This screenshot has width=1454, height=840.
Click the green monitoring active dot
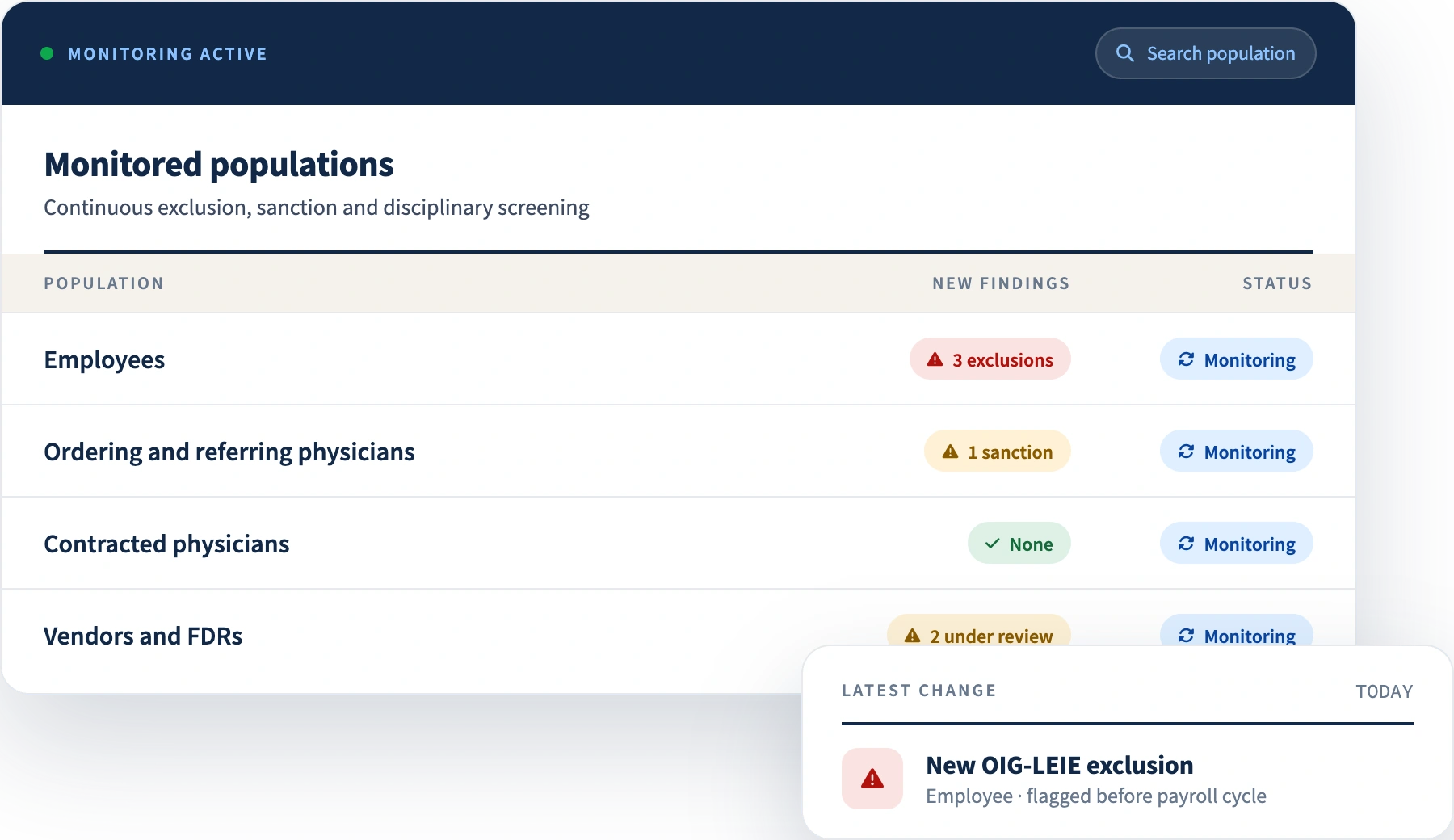(47, 53)
